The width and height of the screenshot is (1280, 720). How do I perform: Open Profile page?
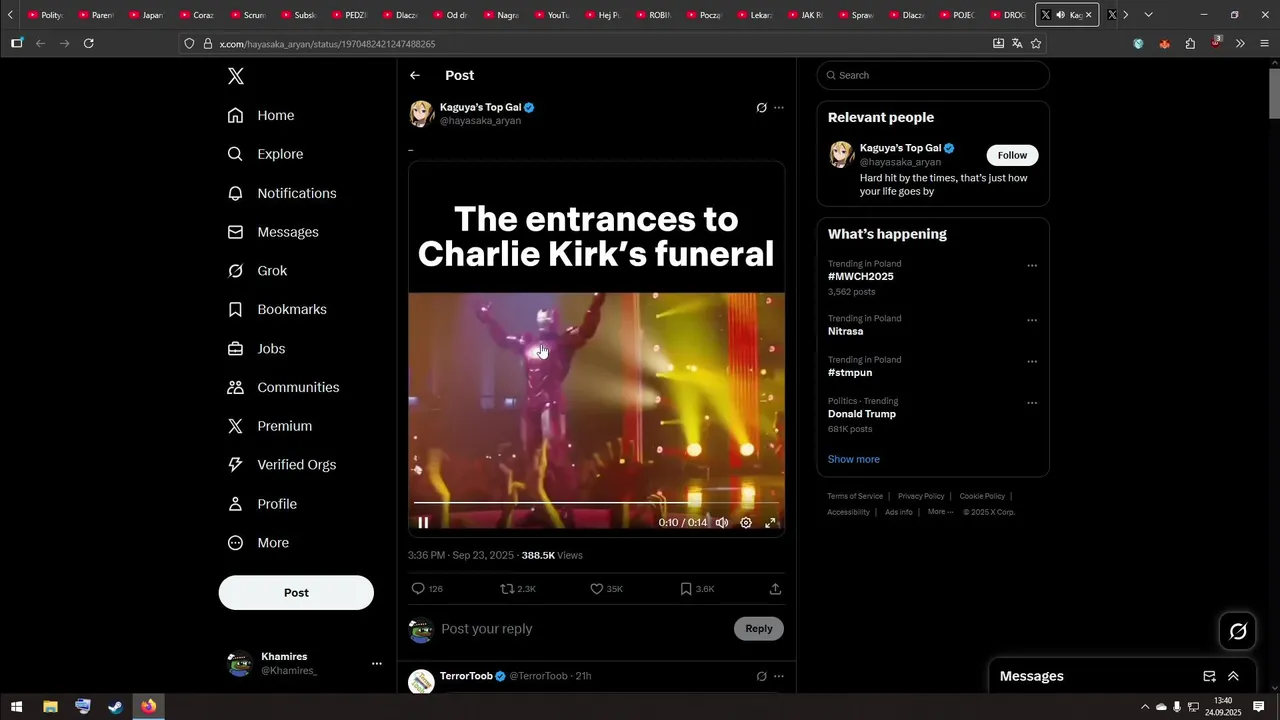pyautogui.click(x=262, y=504)
